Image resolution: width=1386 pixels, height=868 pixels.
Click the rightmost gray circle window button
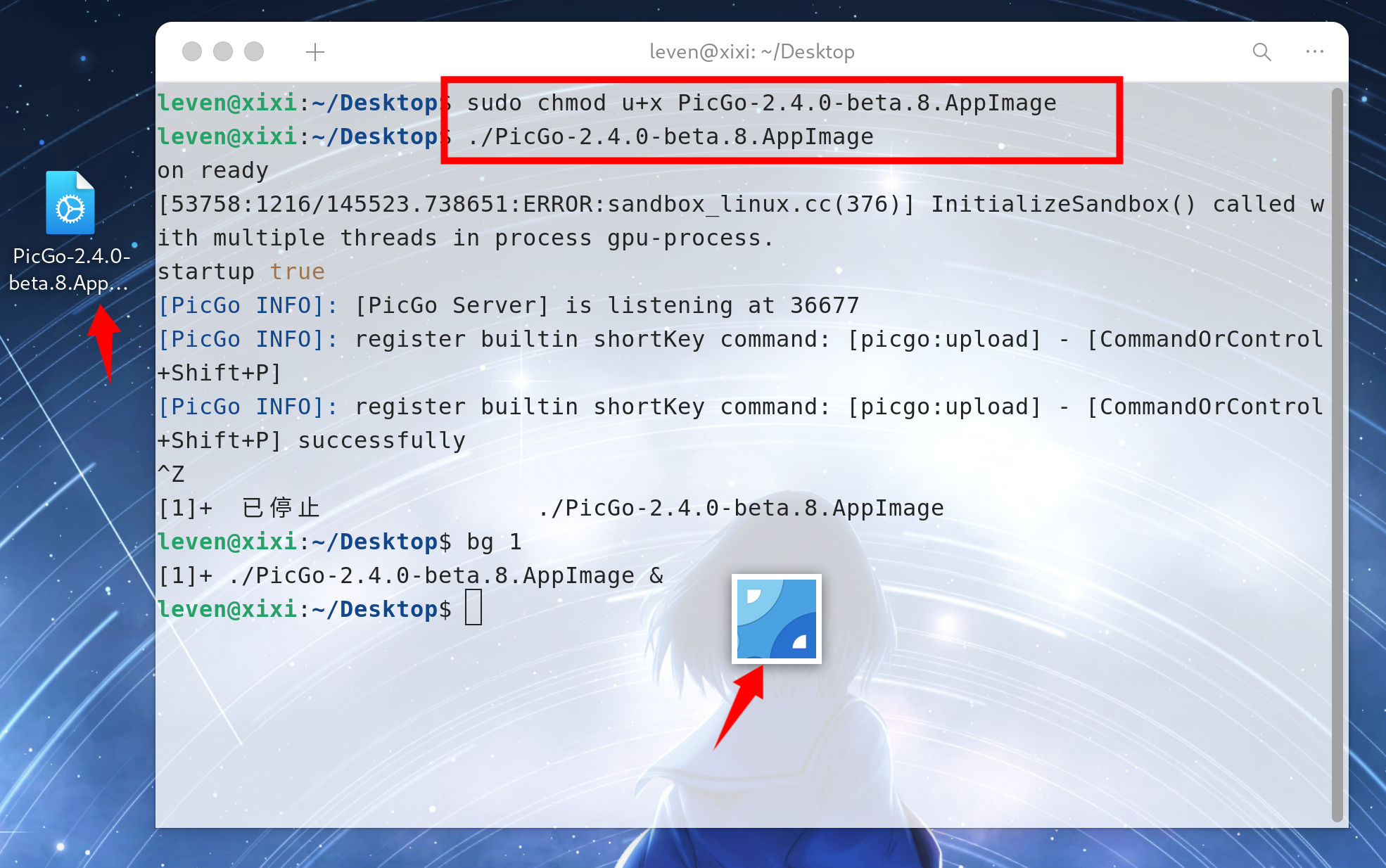254,52
